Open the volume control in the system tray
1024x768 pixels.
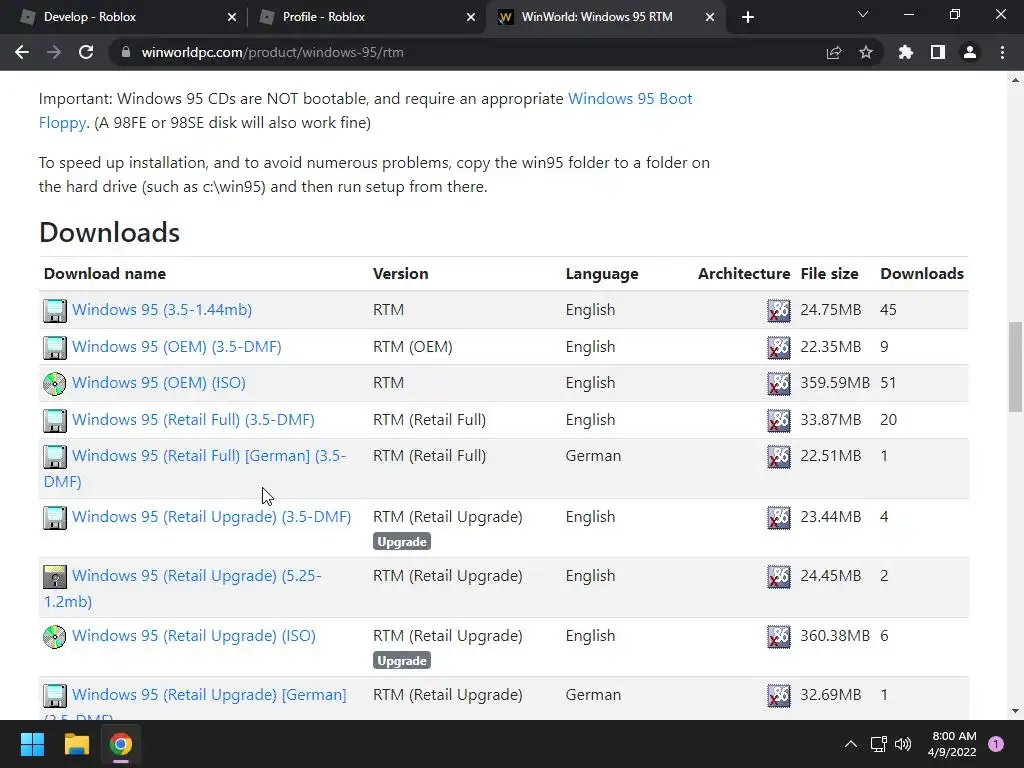(903, 744)
